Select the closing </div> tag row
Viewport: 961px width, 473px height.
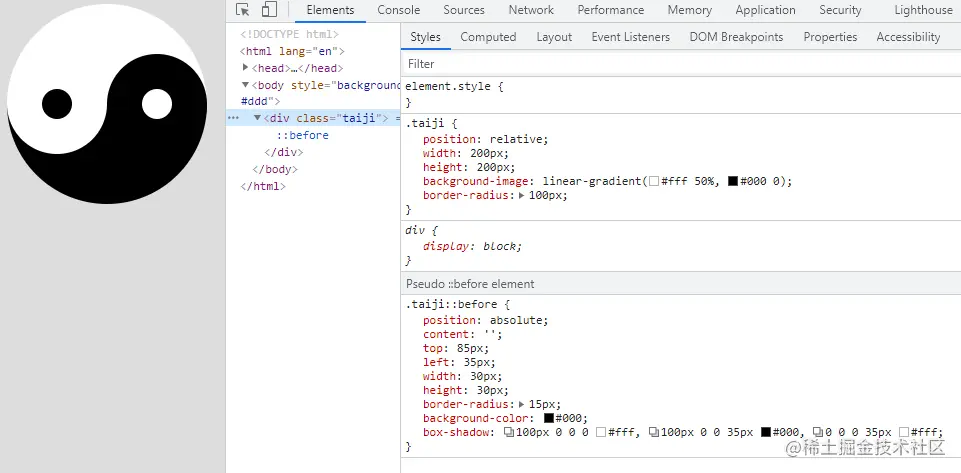(x=284, y=152)
